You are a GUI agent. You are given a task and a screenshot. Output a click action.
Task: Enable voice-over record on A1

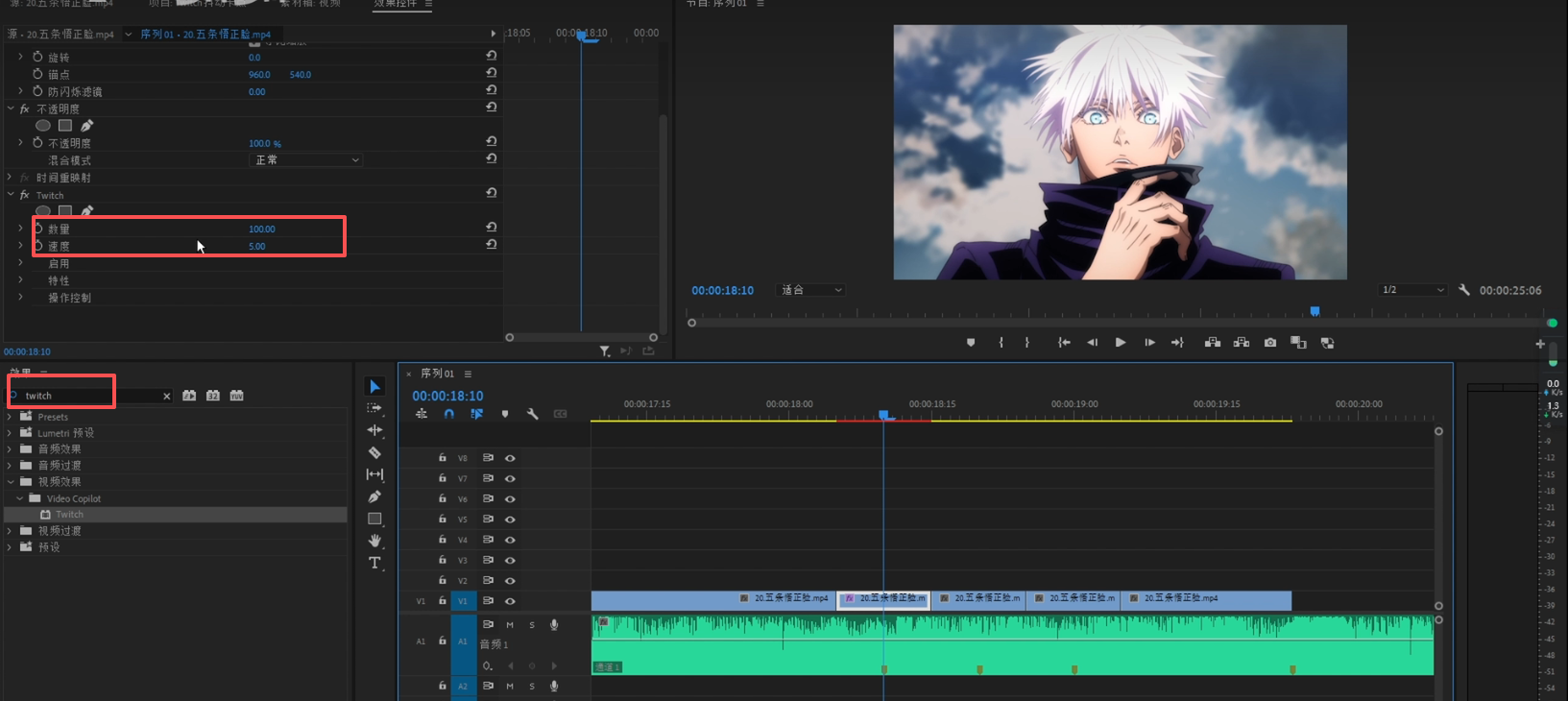[x=554, y=625]
